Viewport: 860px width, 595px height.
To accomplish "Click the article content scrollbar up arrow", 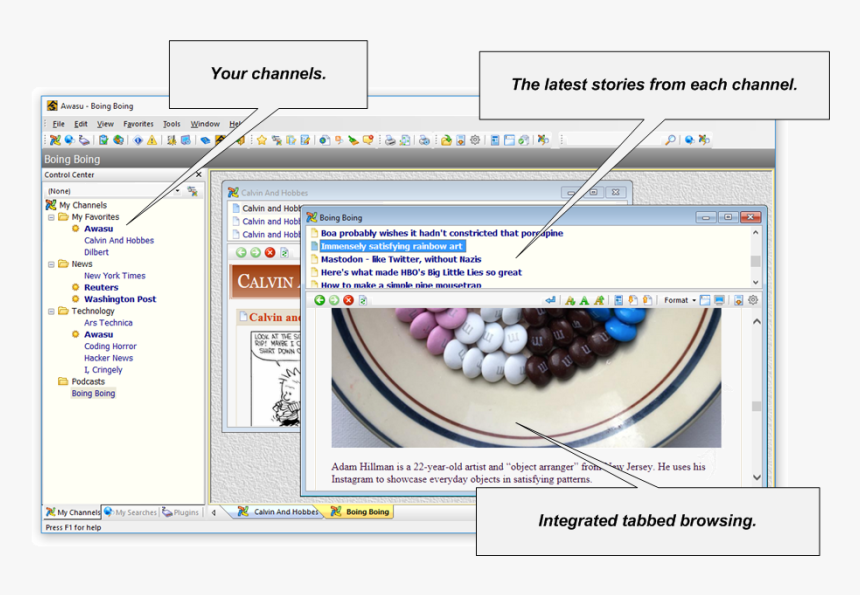I will tap(756, 321).
